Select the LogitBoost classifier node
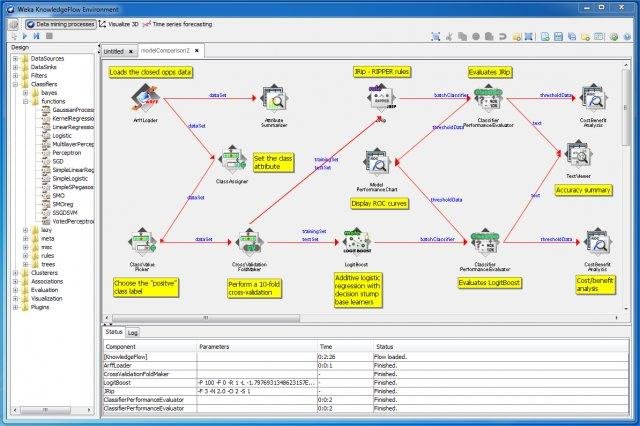This screenshot has height=426, width=640. pyautogui.click(x=356, y=242)
